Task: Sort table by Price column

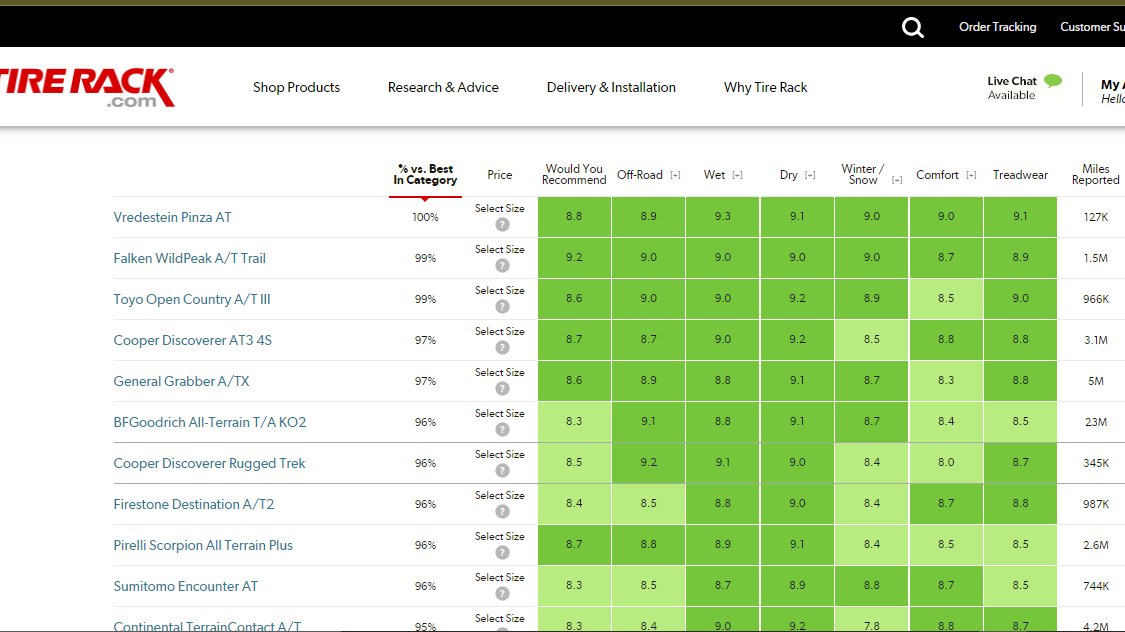Action: coord(499,175)
